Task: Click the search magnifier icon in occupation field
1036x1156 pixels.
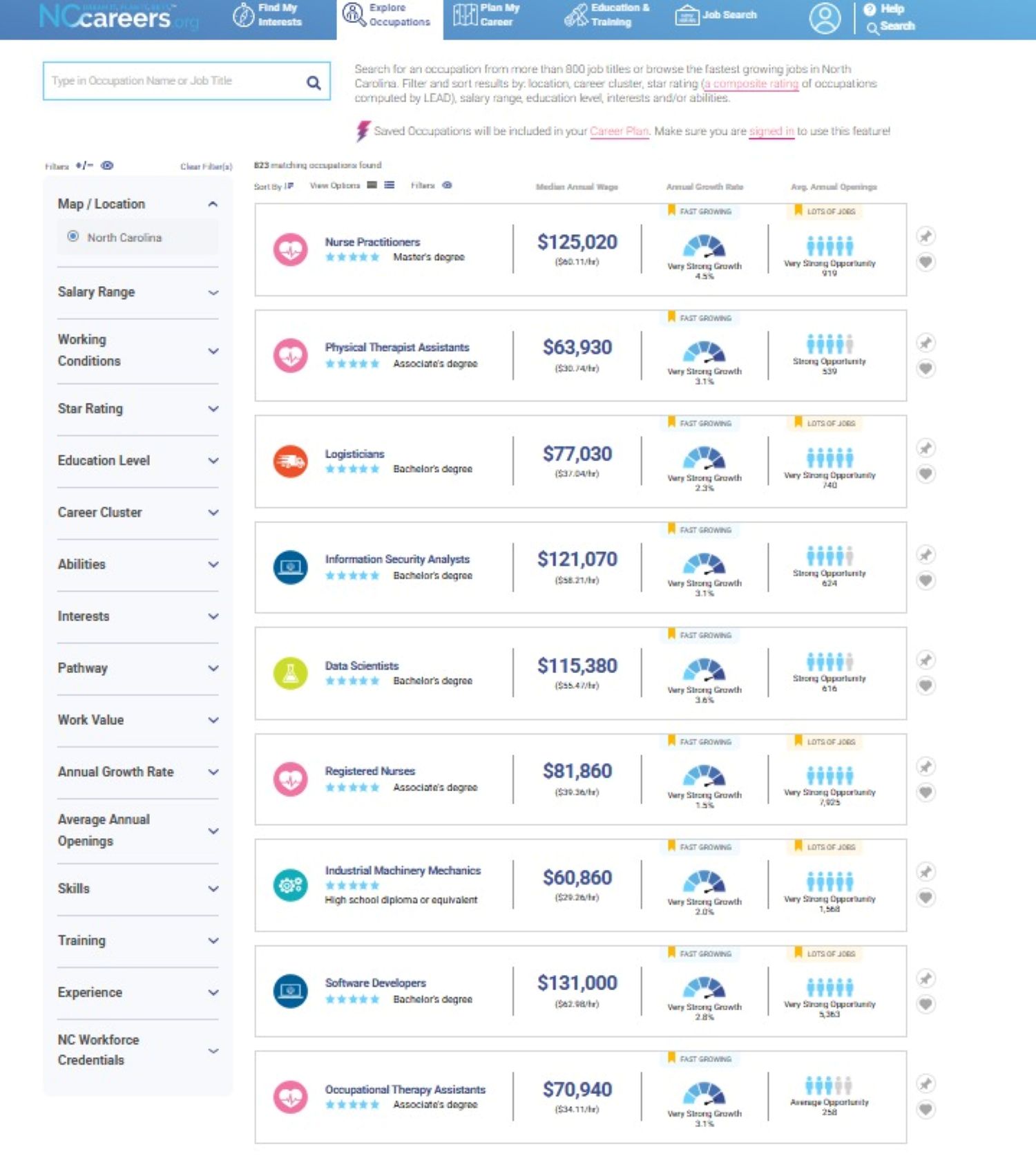Action: point(314,83)
